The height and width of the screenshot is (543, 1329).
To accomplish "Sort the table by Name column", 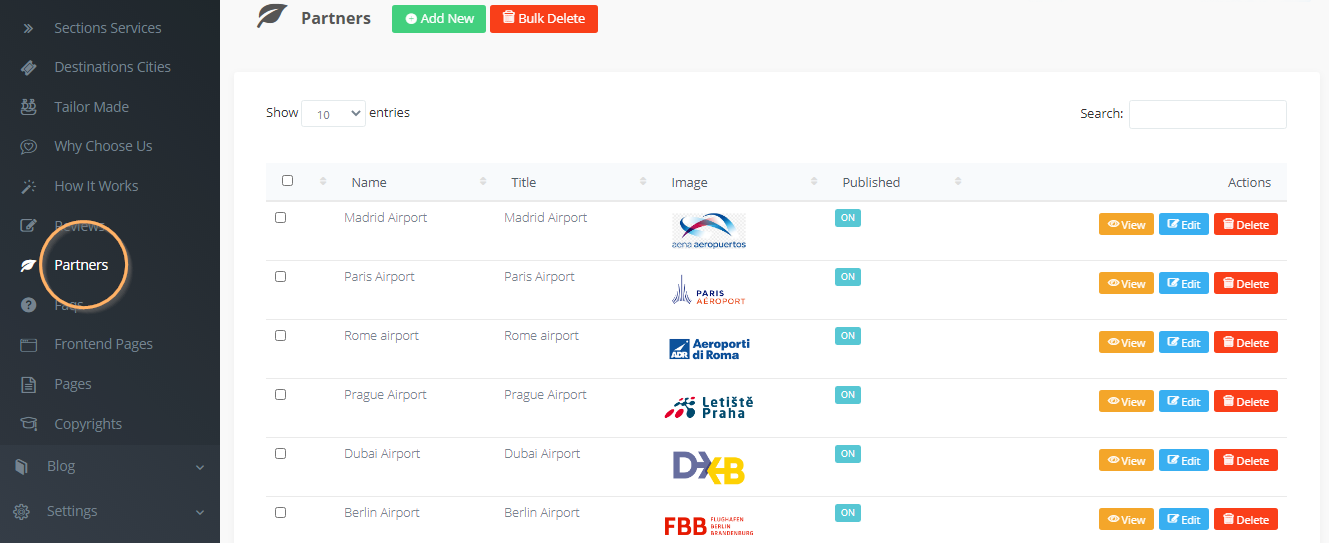I will pos(369,182).
